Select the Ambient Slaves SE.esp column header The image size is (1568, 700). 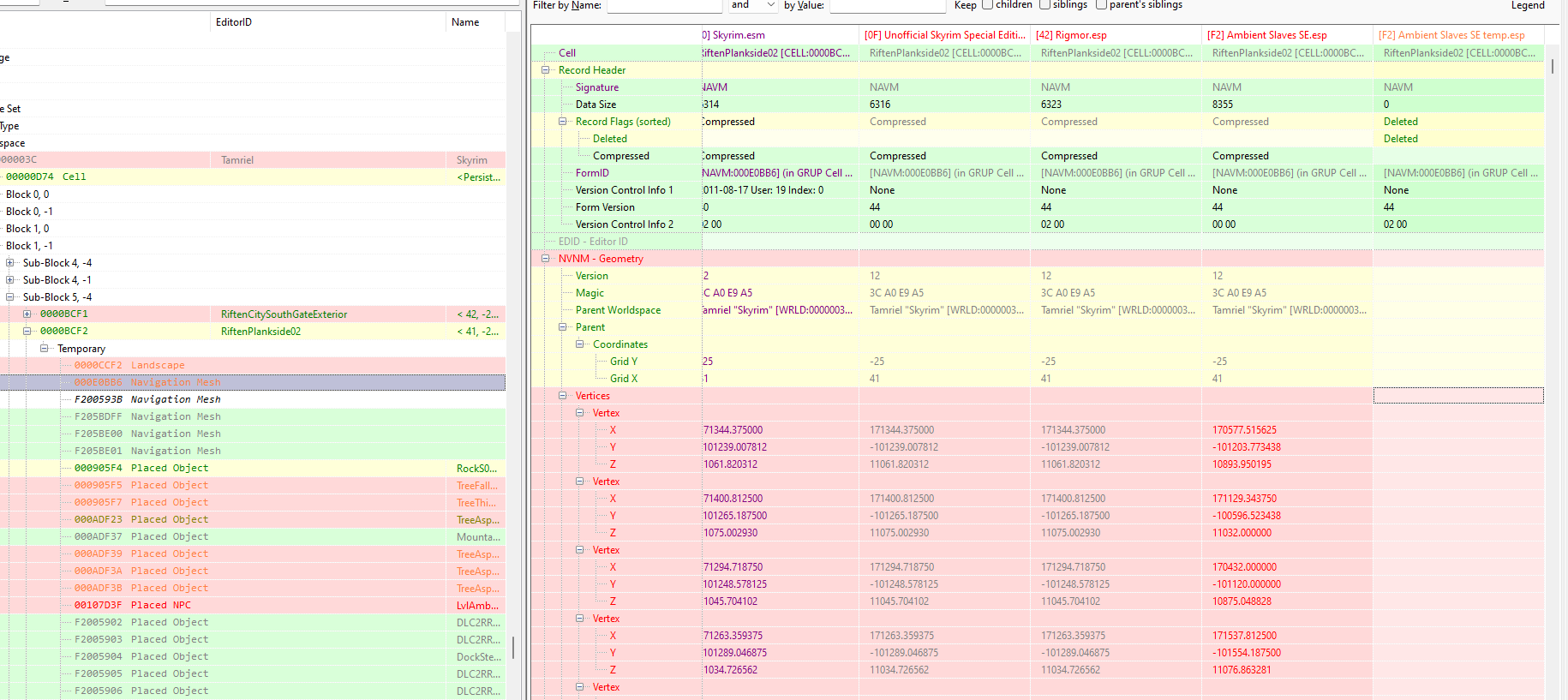1287,35
